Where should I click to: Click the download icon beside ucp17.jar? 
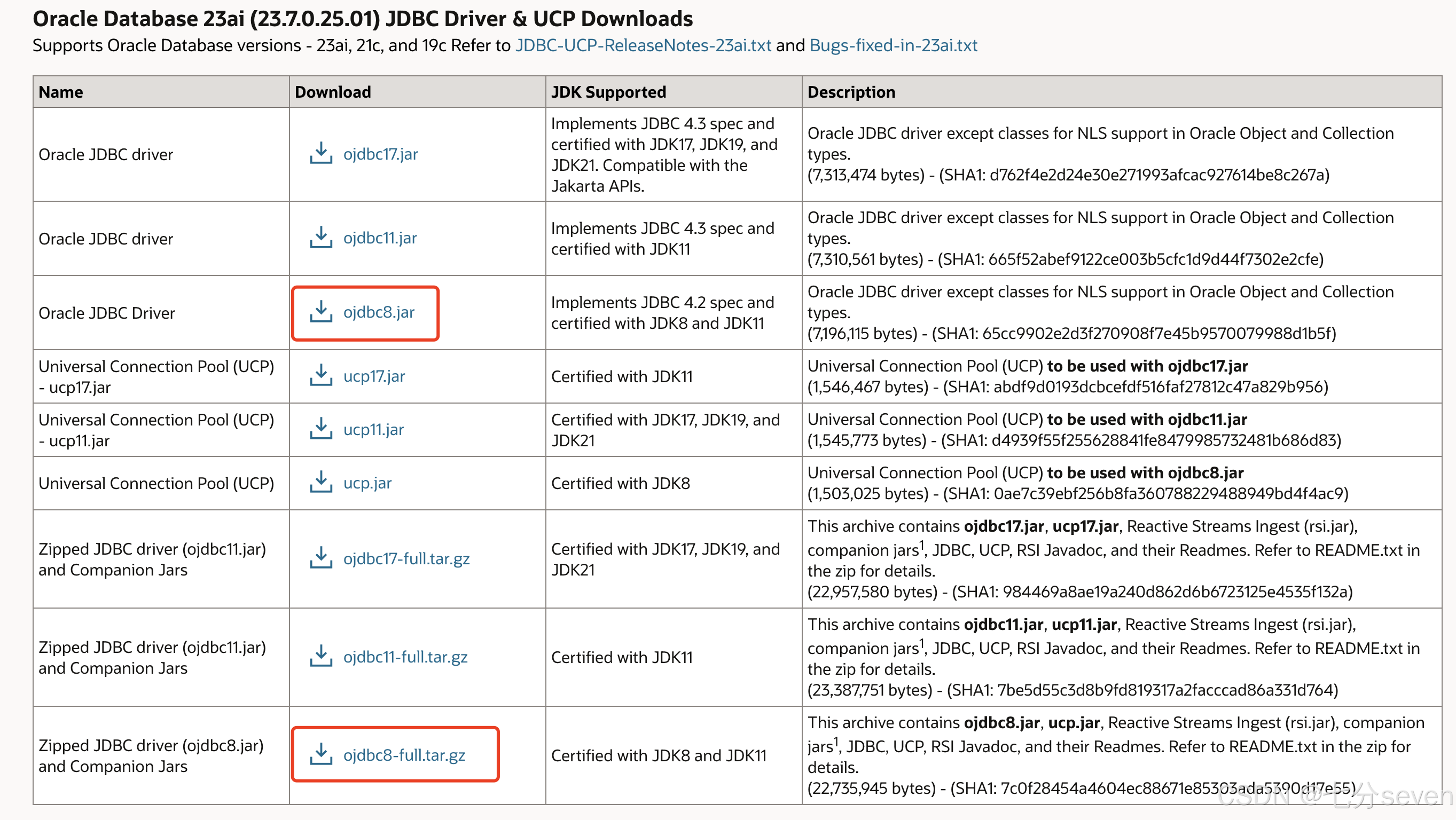pos(321,375)
